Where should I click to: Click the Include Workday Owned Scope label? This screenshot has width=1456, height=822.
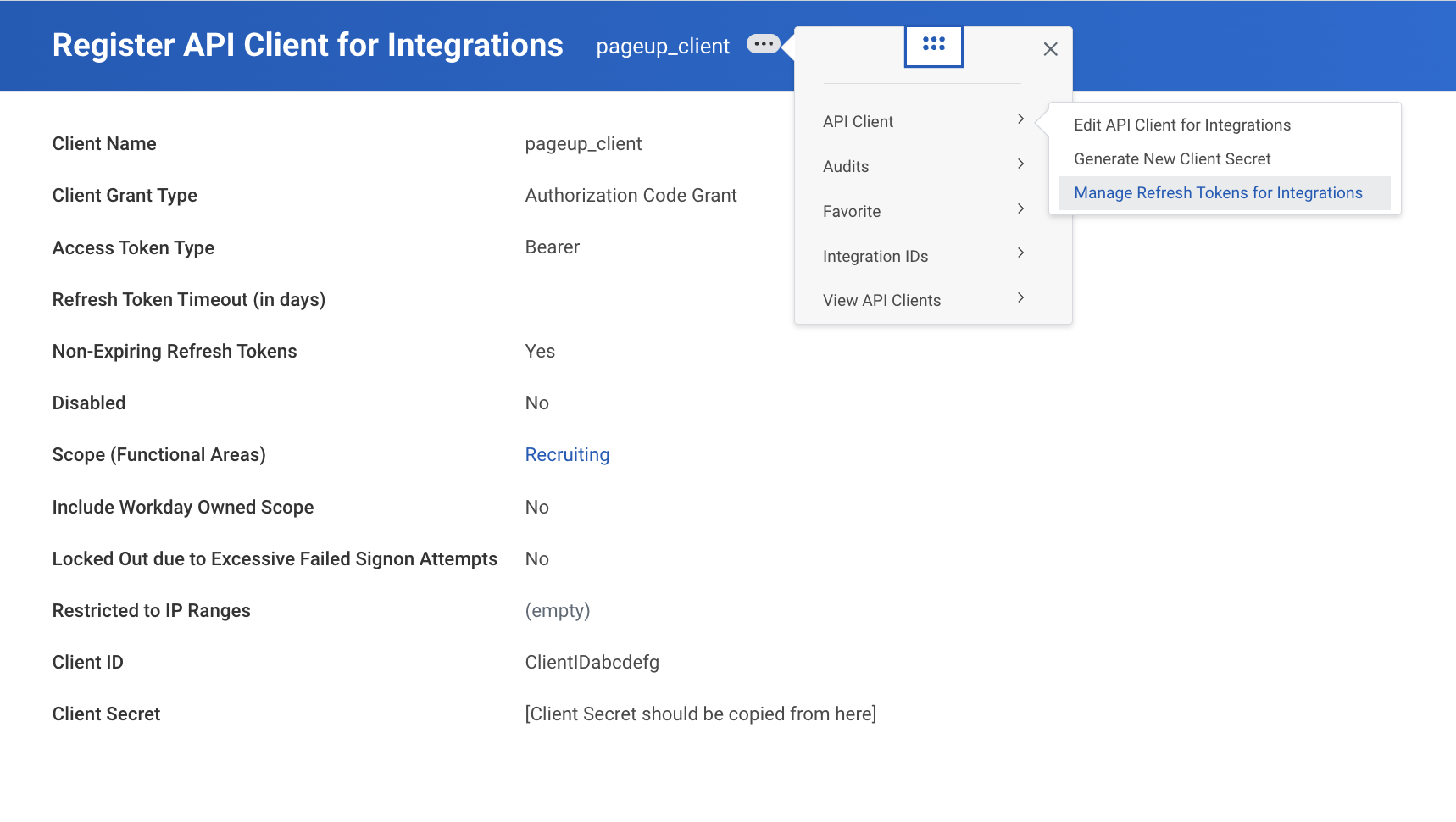183,508
